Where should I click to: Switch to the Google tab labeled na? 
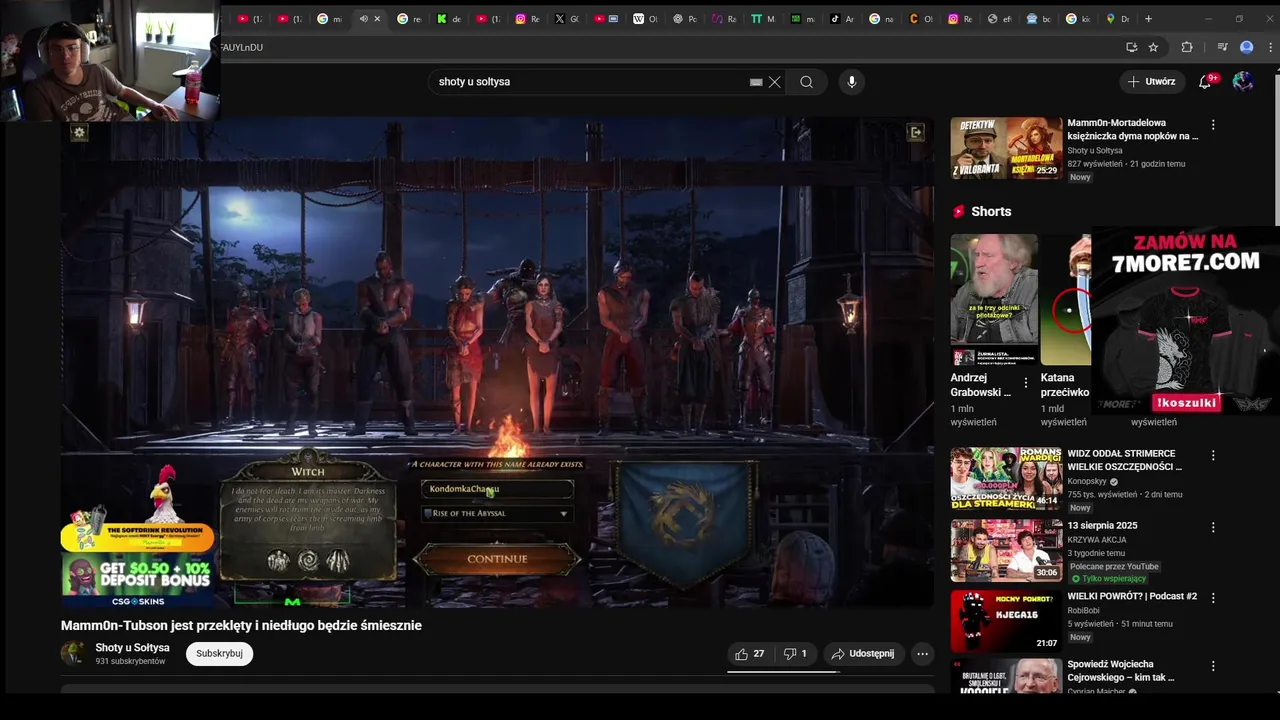pyautogui.click(x=882, y=19)
